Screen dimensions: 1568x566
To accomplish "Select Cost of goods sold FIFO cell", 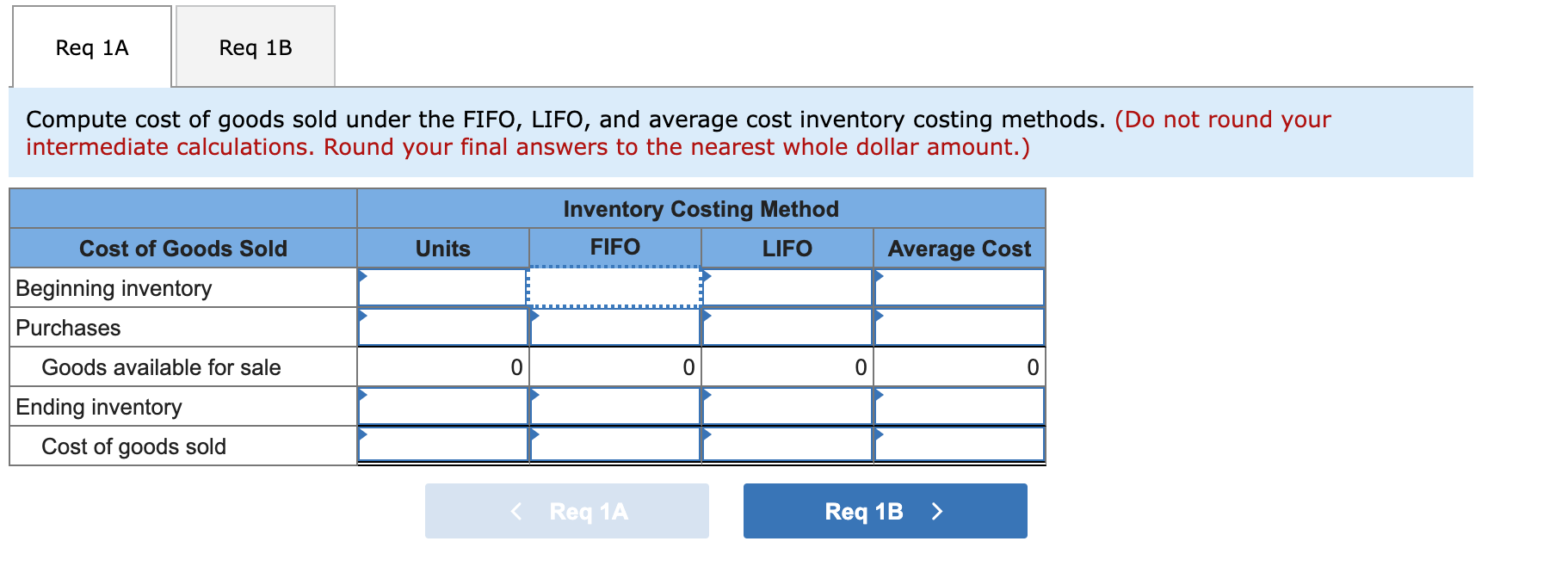I will pos(614,445).
